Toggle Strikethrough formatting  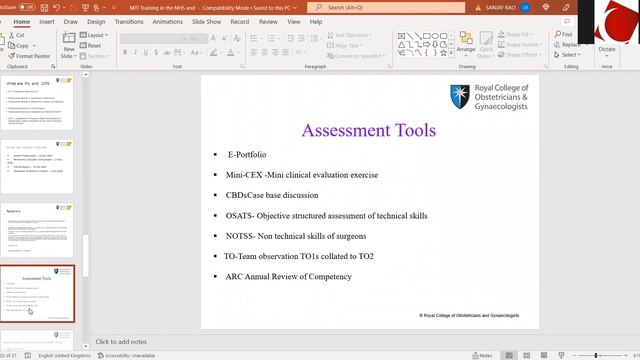167,52
